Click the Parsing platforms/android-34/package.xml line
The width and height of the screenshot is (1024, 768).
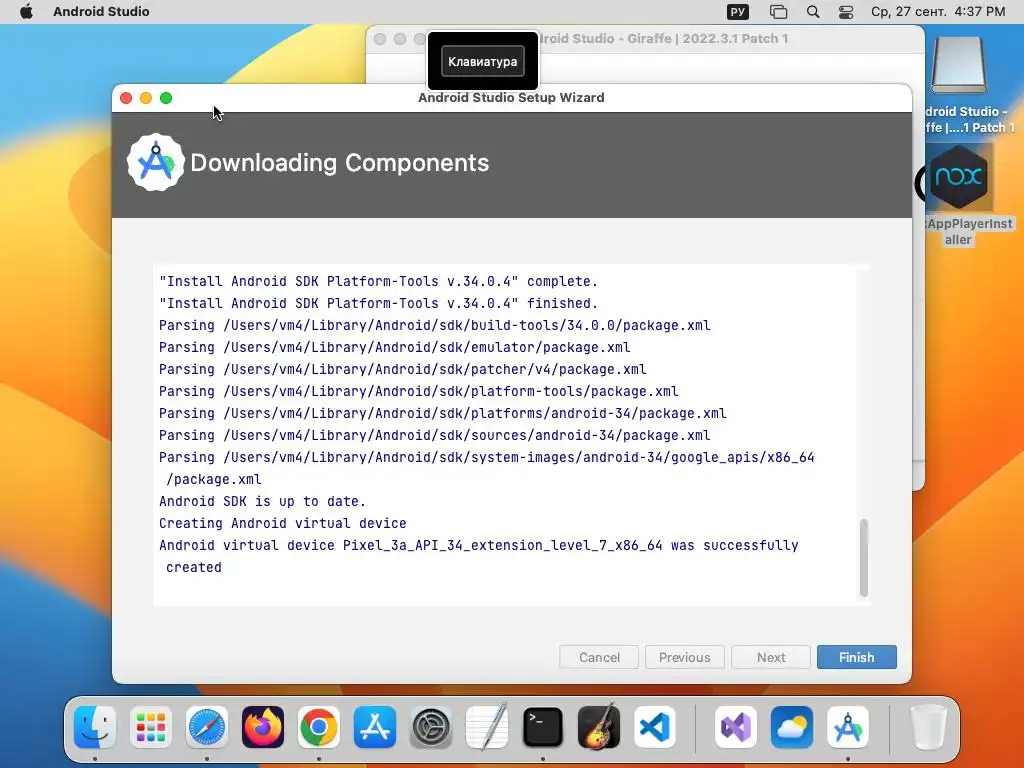click(x=443, y=413)
